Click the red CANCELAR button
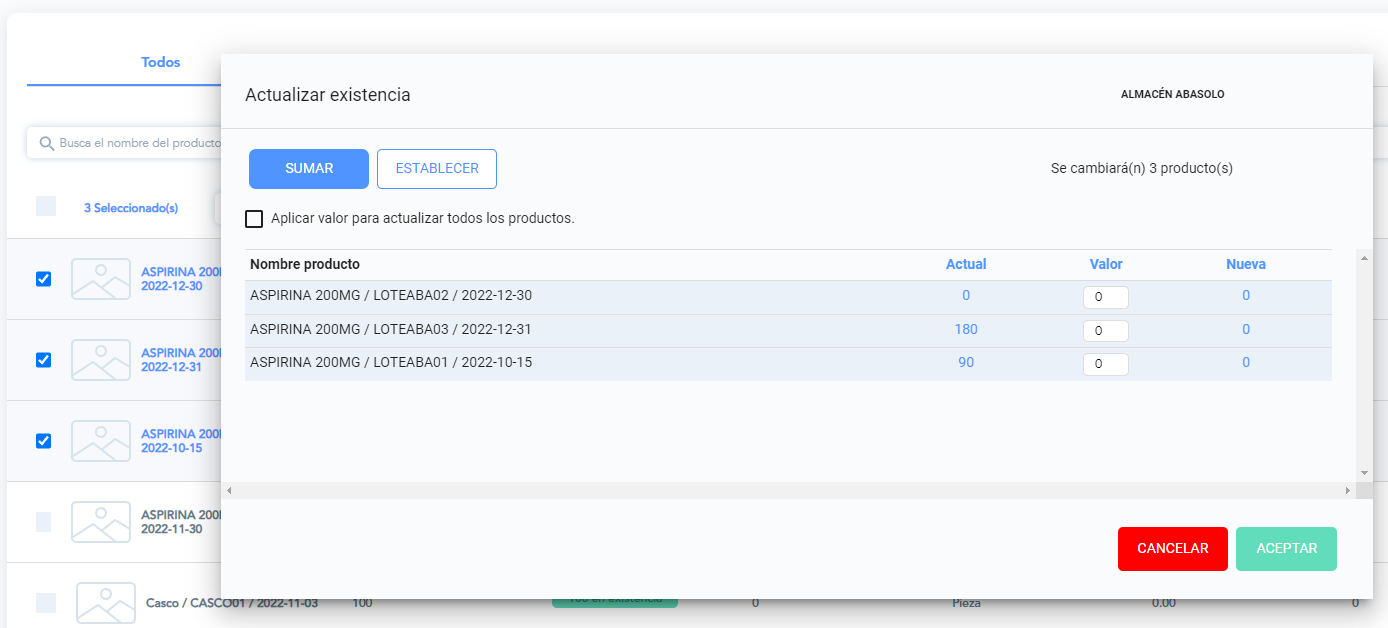 (x=1173, y=549)
